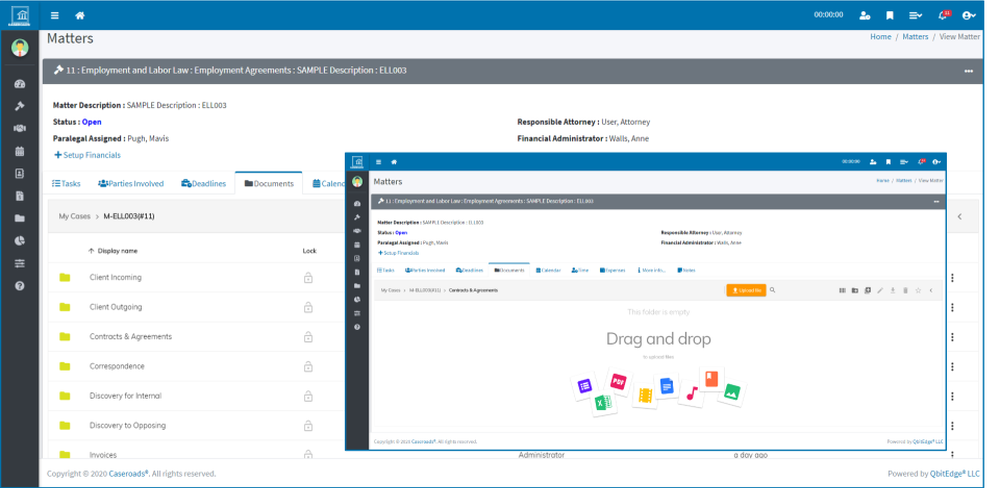
Task: Open the Client Incoming folder
Action: pyautogui.click(x=115, y=277)
